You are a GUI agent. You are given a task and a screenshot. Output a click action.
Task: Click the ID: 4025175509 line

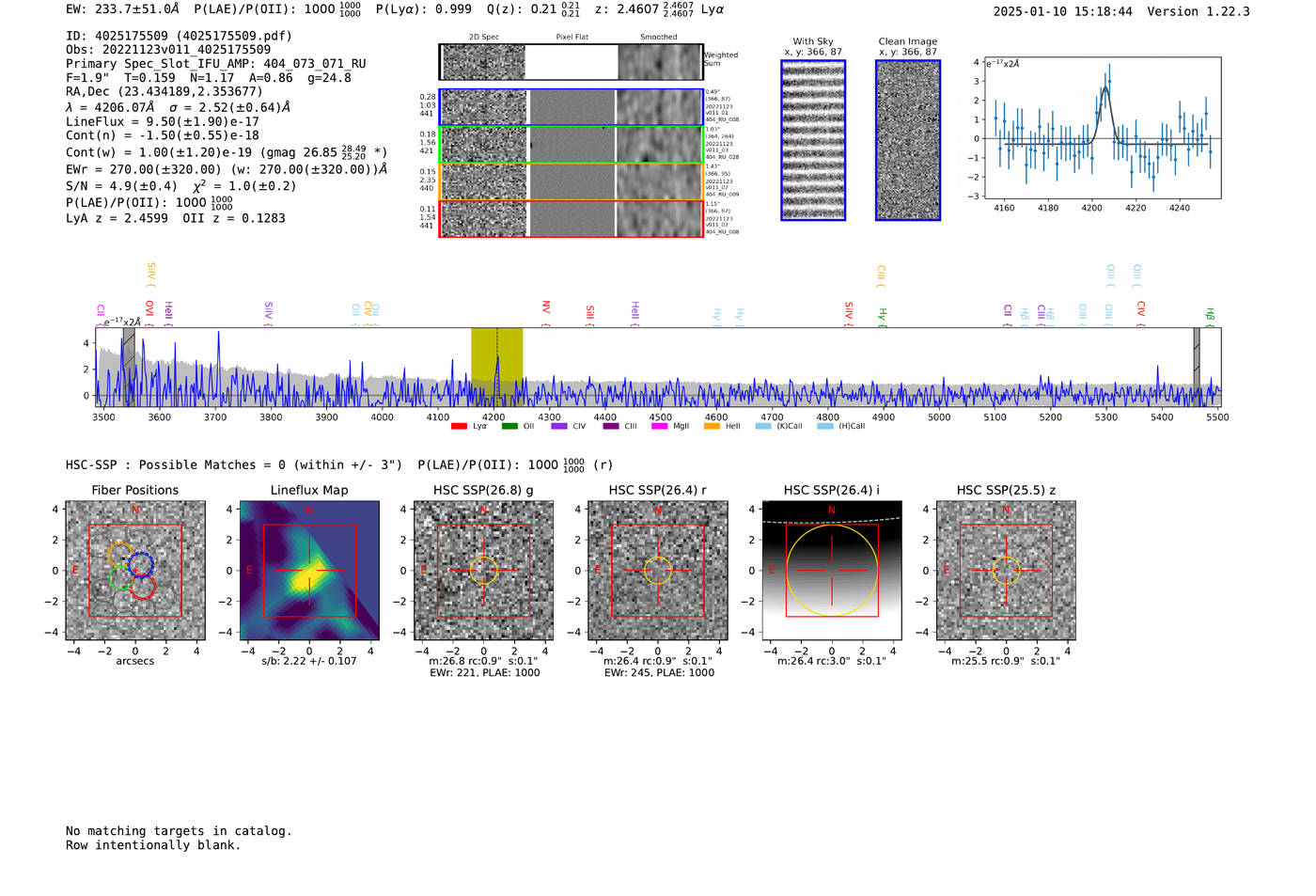179,36
